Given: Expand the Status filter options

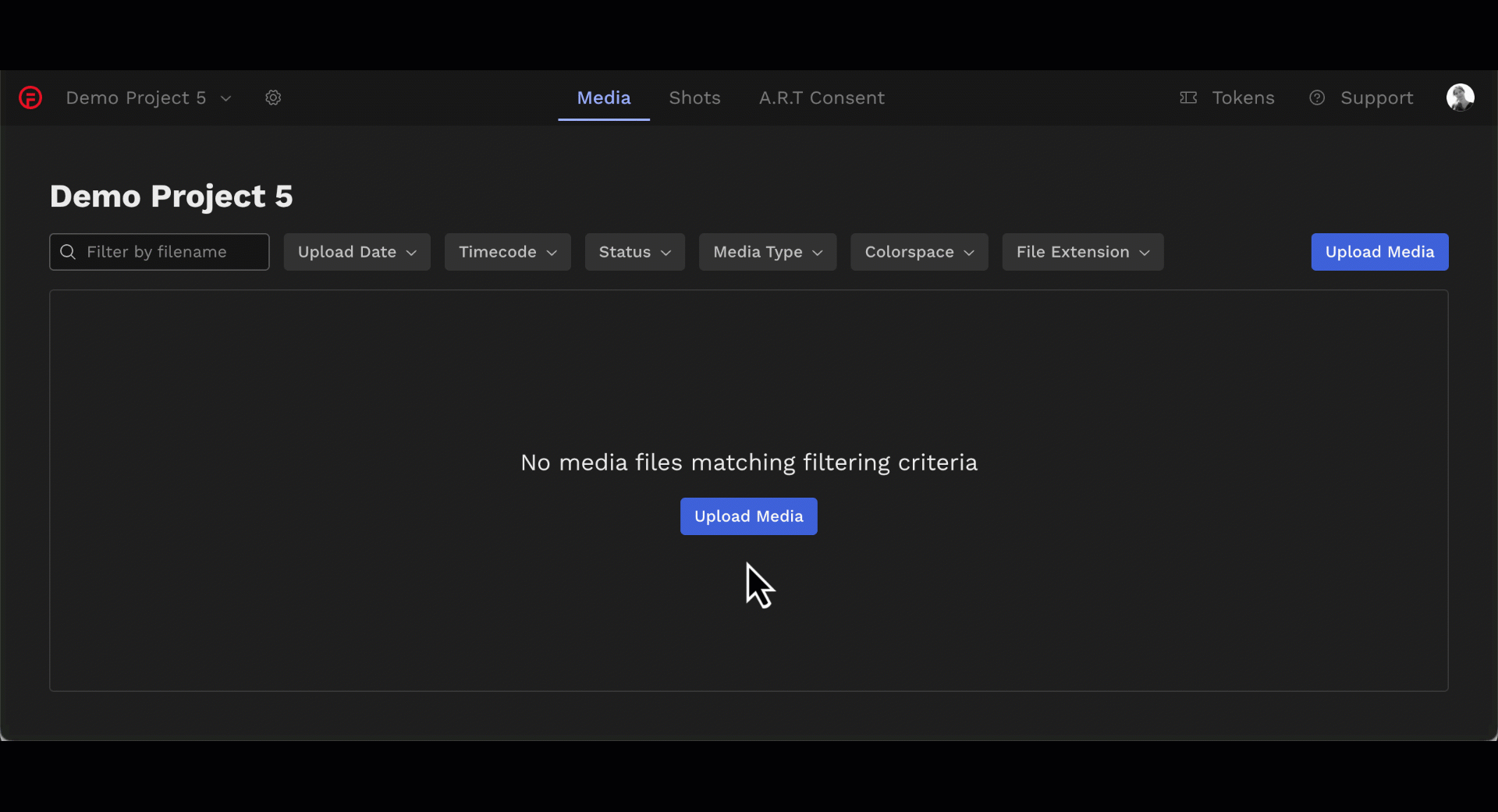Looking at the screenshot, I should (x=634, y=252).
